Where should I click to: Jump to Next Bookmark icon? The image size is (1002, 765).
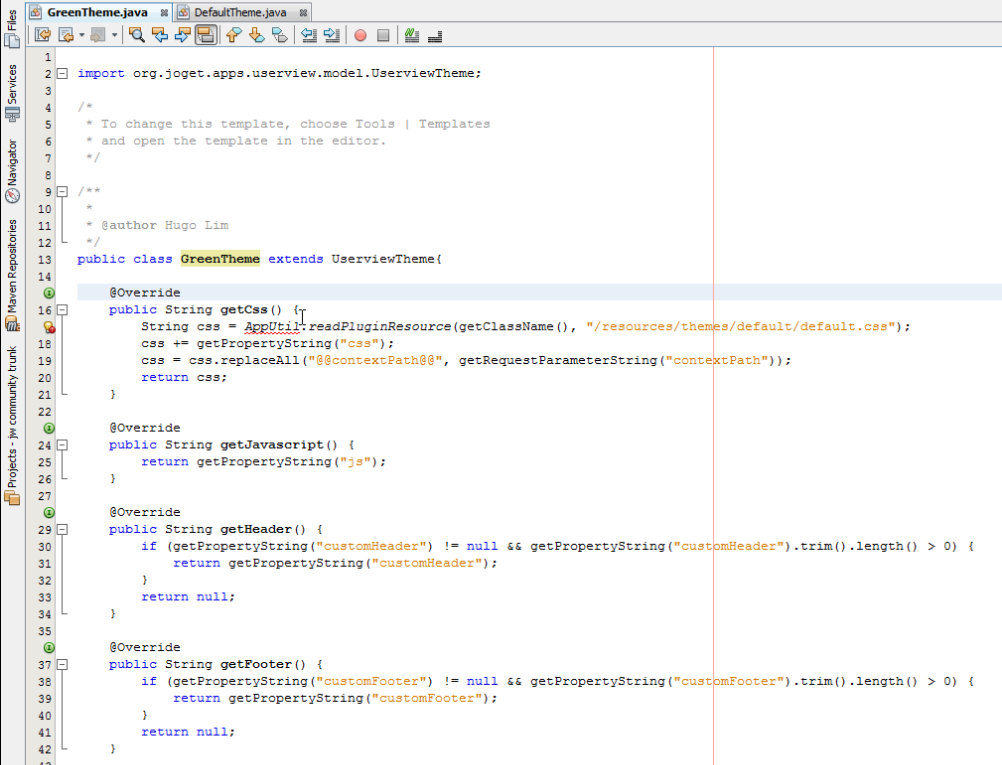(256, 35)
